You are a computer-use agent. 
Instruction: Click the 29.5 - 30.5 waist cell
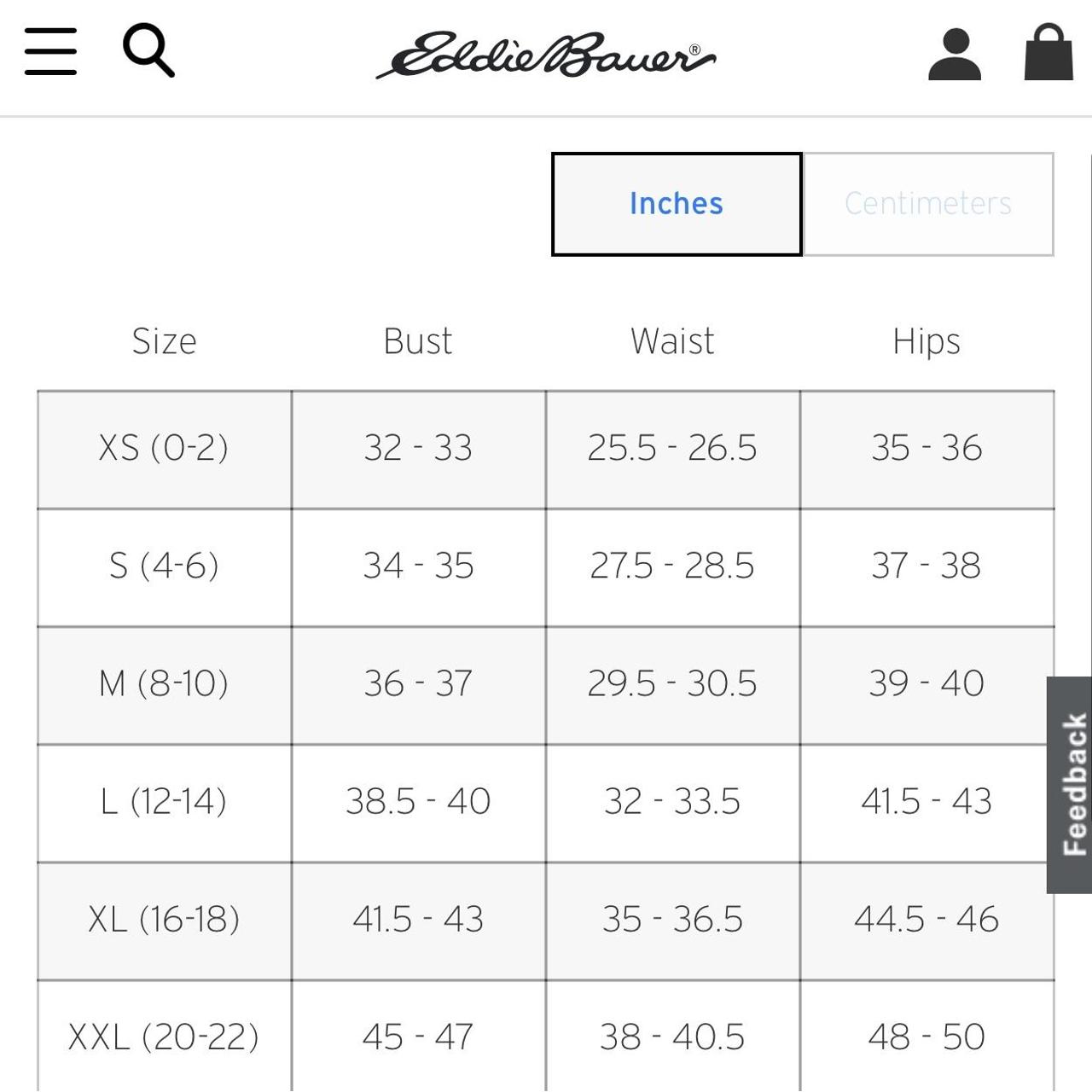(x=672, y=683)
